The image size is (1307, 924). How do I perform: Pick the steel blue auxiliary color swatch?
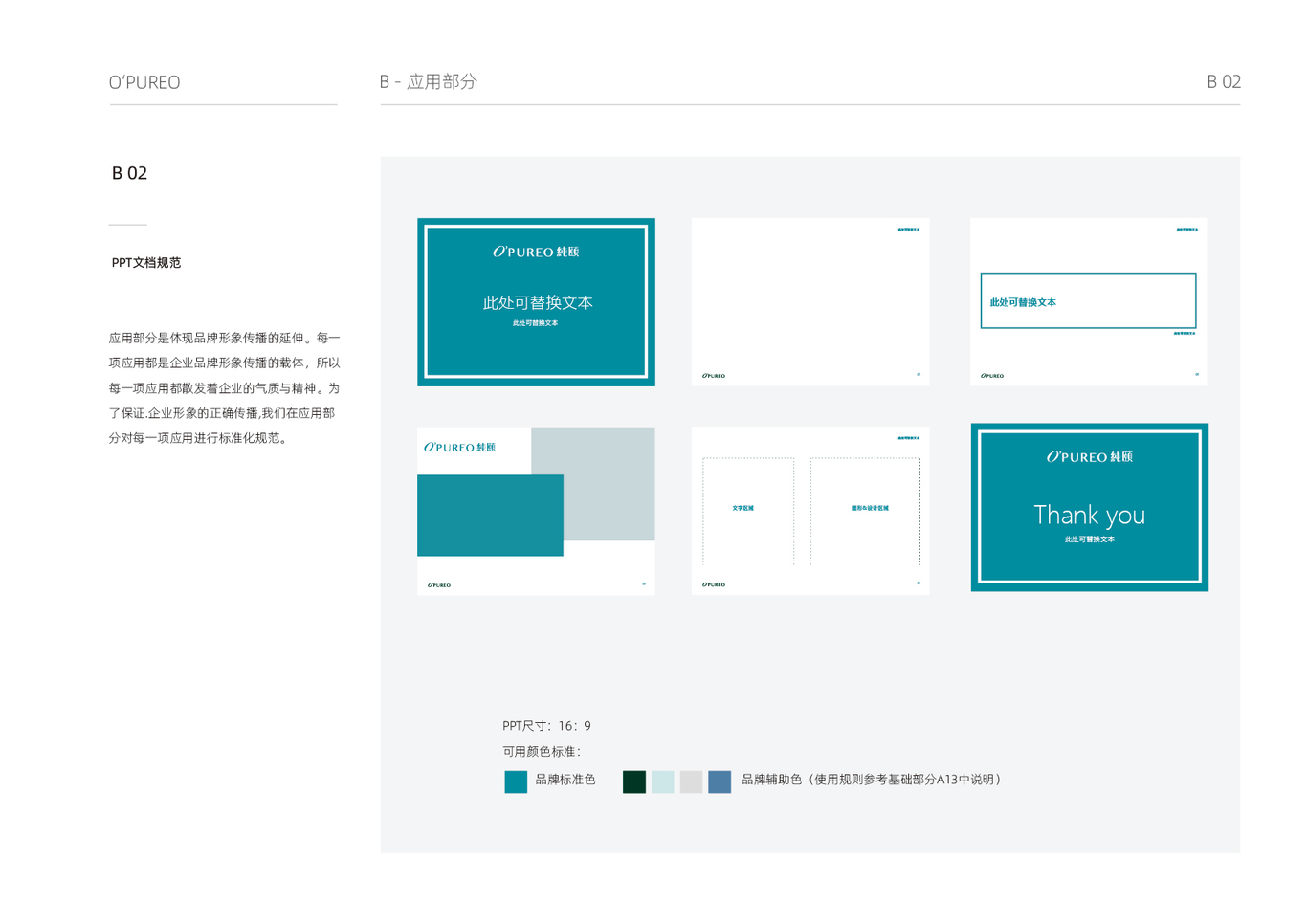[720, 781]
